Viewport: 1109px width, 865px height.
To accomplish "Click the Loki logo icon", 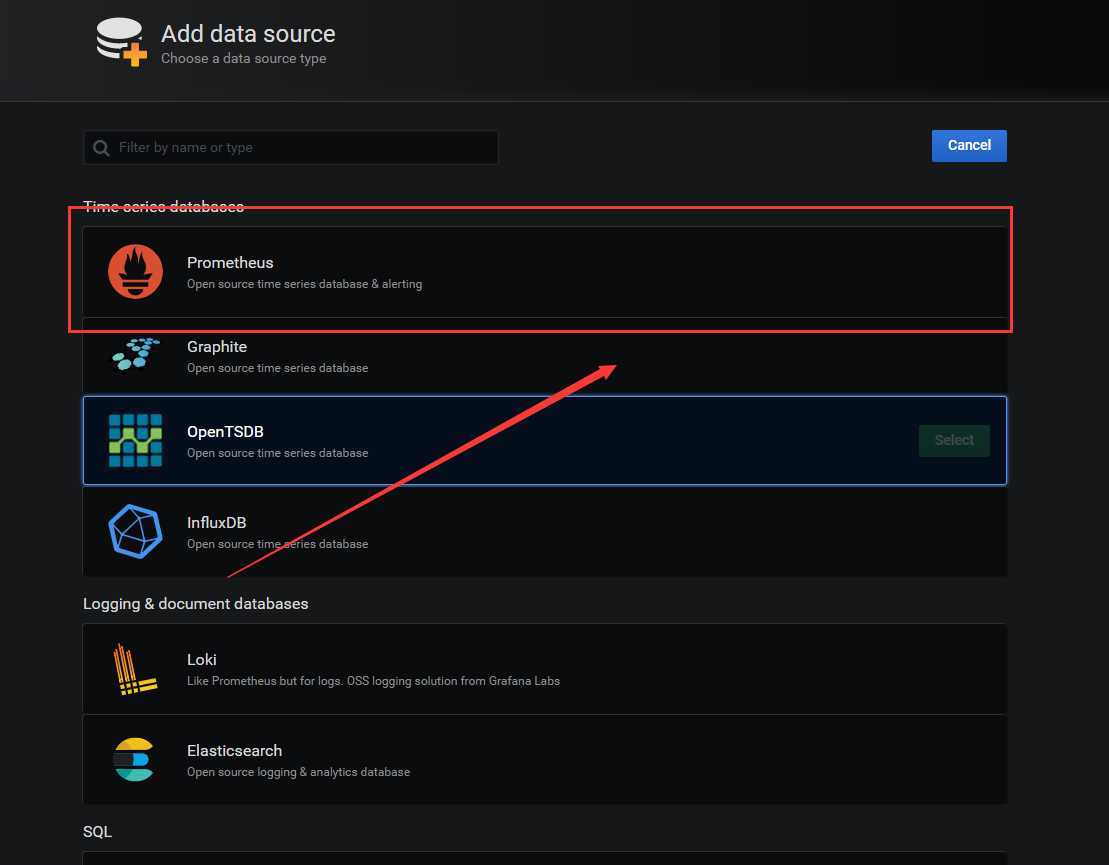I will click(x=134, y=669).
